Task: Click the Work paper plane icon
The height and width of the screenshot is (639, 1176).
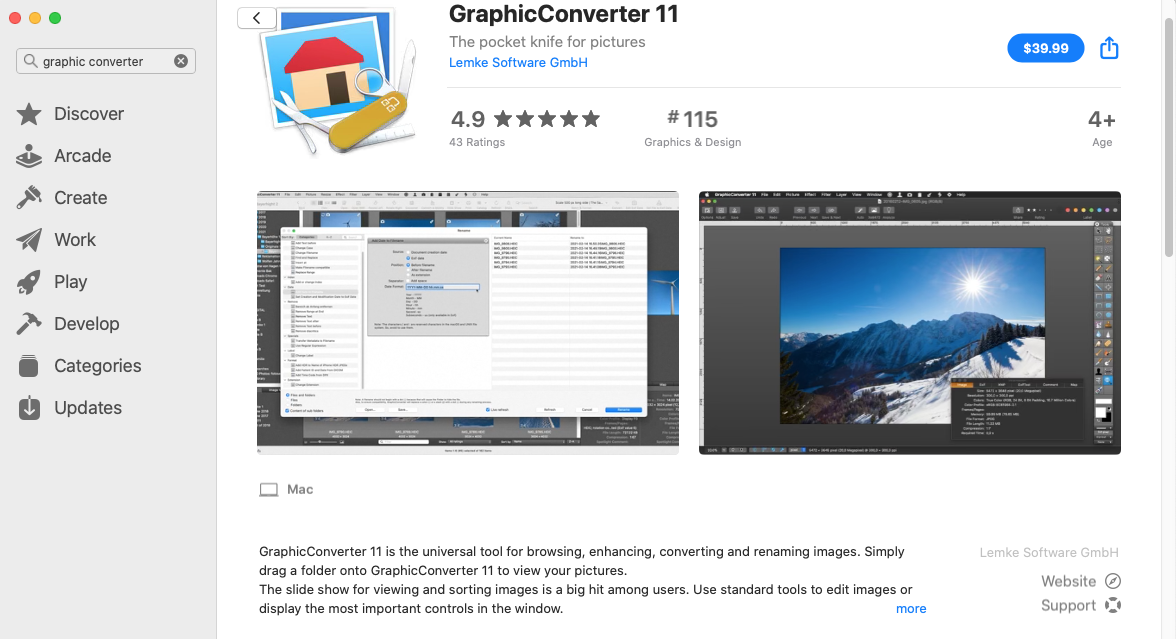Action: (29, 240)
